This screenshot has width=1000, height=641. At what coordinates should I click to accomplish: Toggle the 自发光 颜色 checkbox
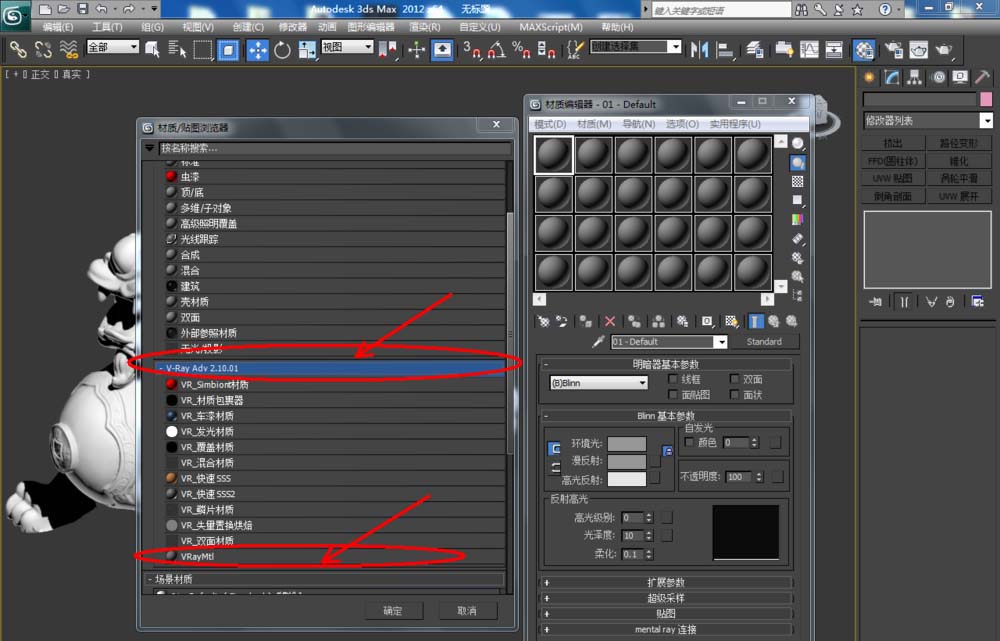(x=689, y=442)
